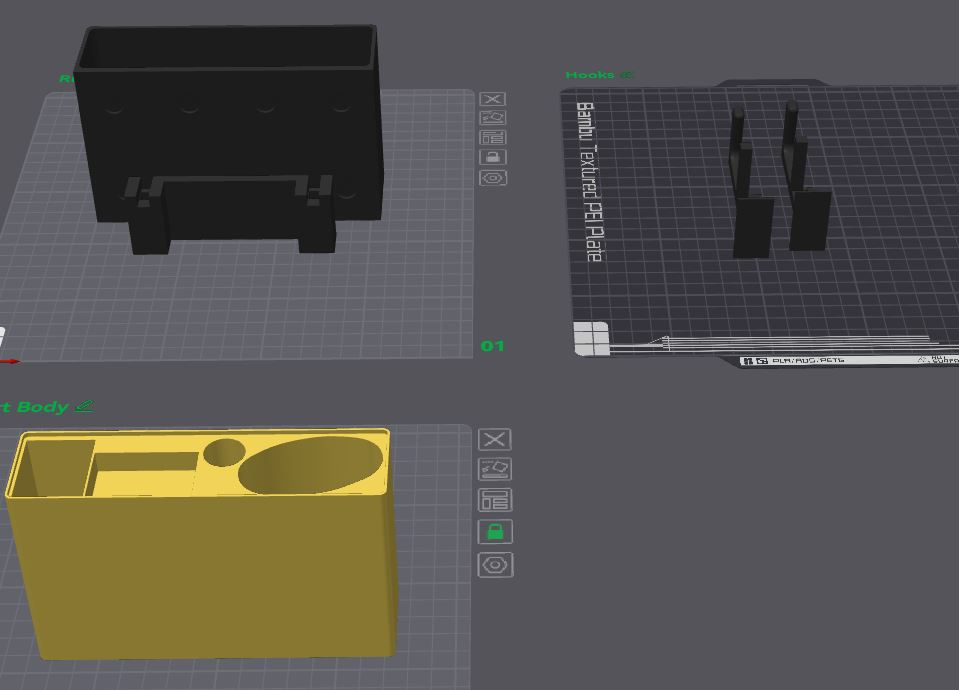Select the Hooks plate name label

point(590,75)
